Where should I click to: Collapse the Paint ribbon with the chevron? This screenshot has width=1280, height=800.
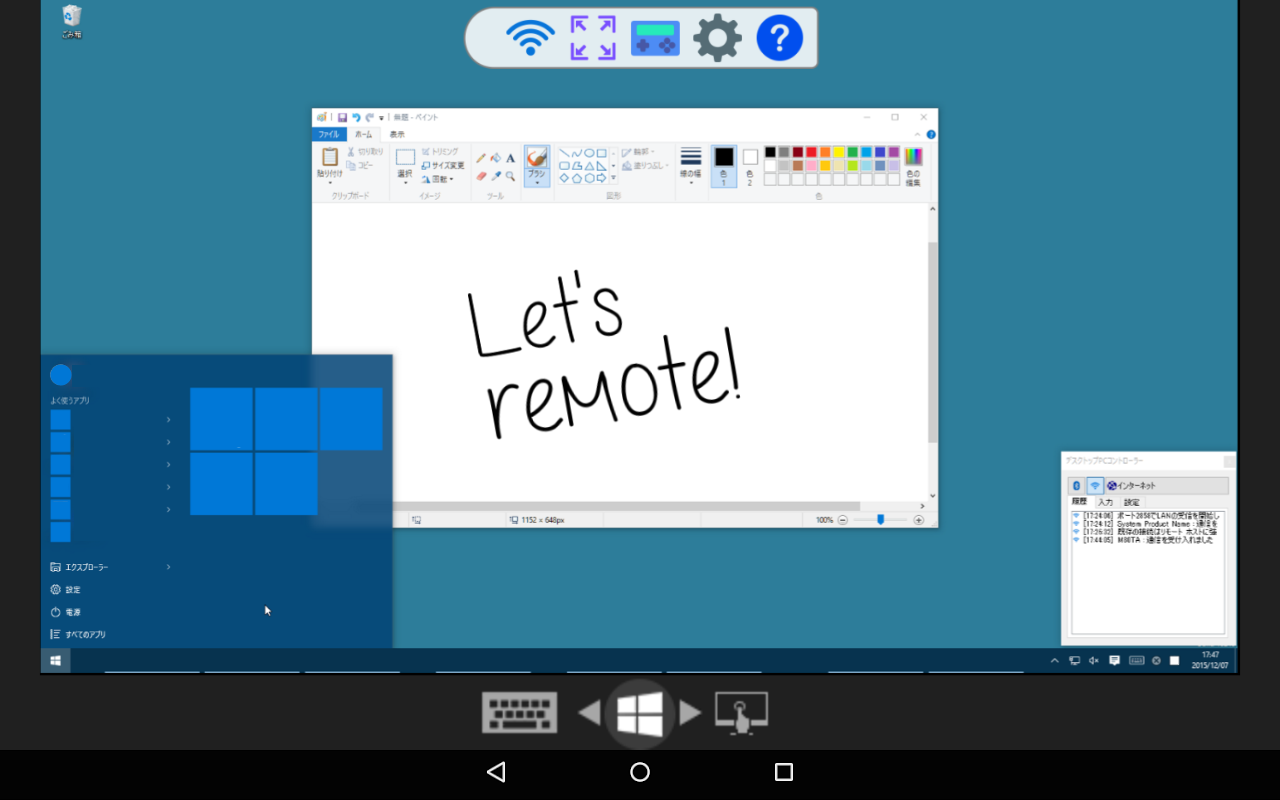tap(918, 134)
